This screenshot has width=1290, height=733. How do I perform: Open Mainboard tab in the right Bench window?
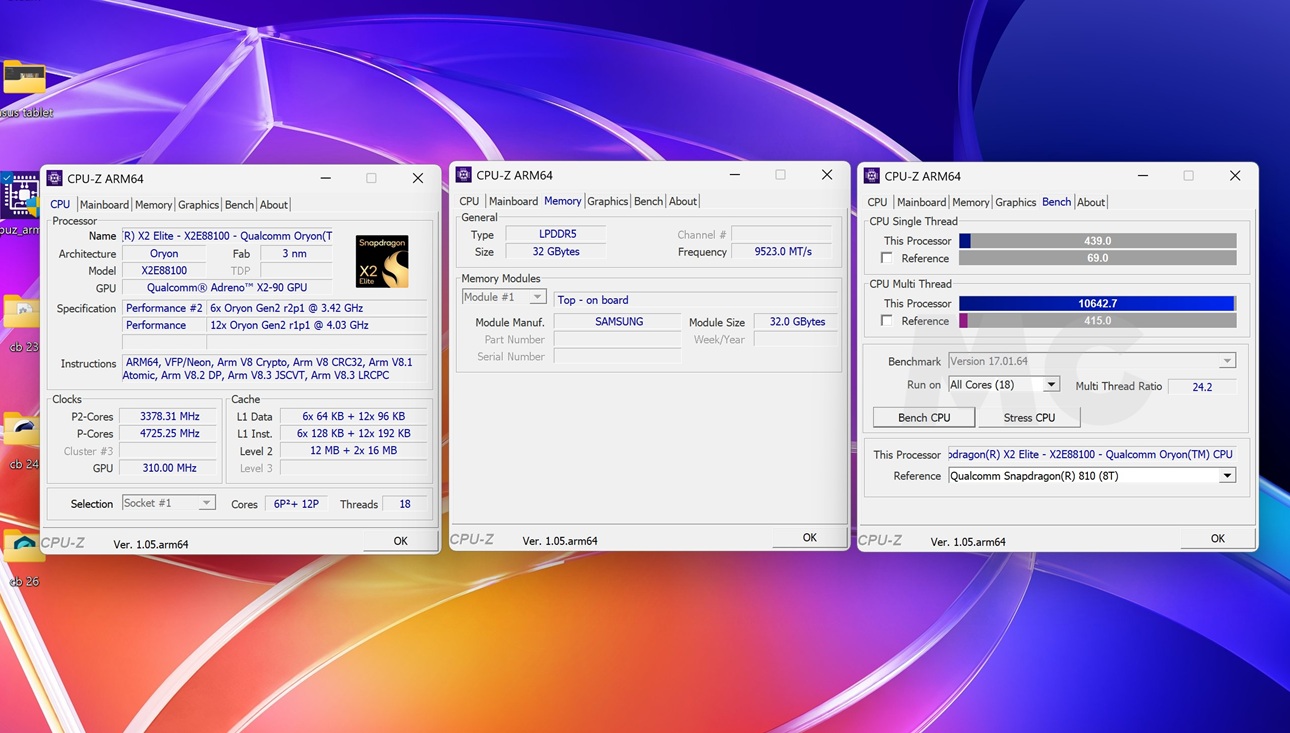click(x=921, y=202)
